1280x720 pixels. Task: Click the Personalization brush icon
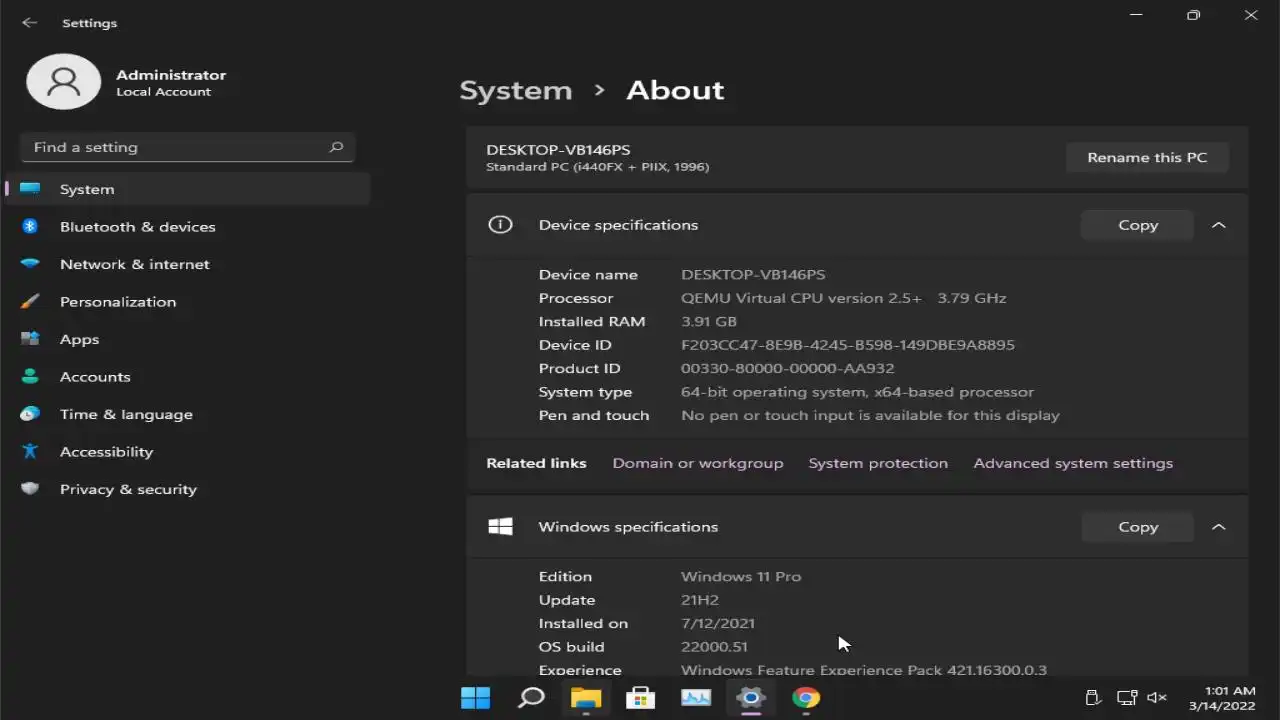(x=30, y=301)
